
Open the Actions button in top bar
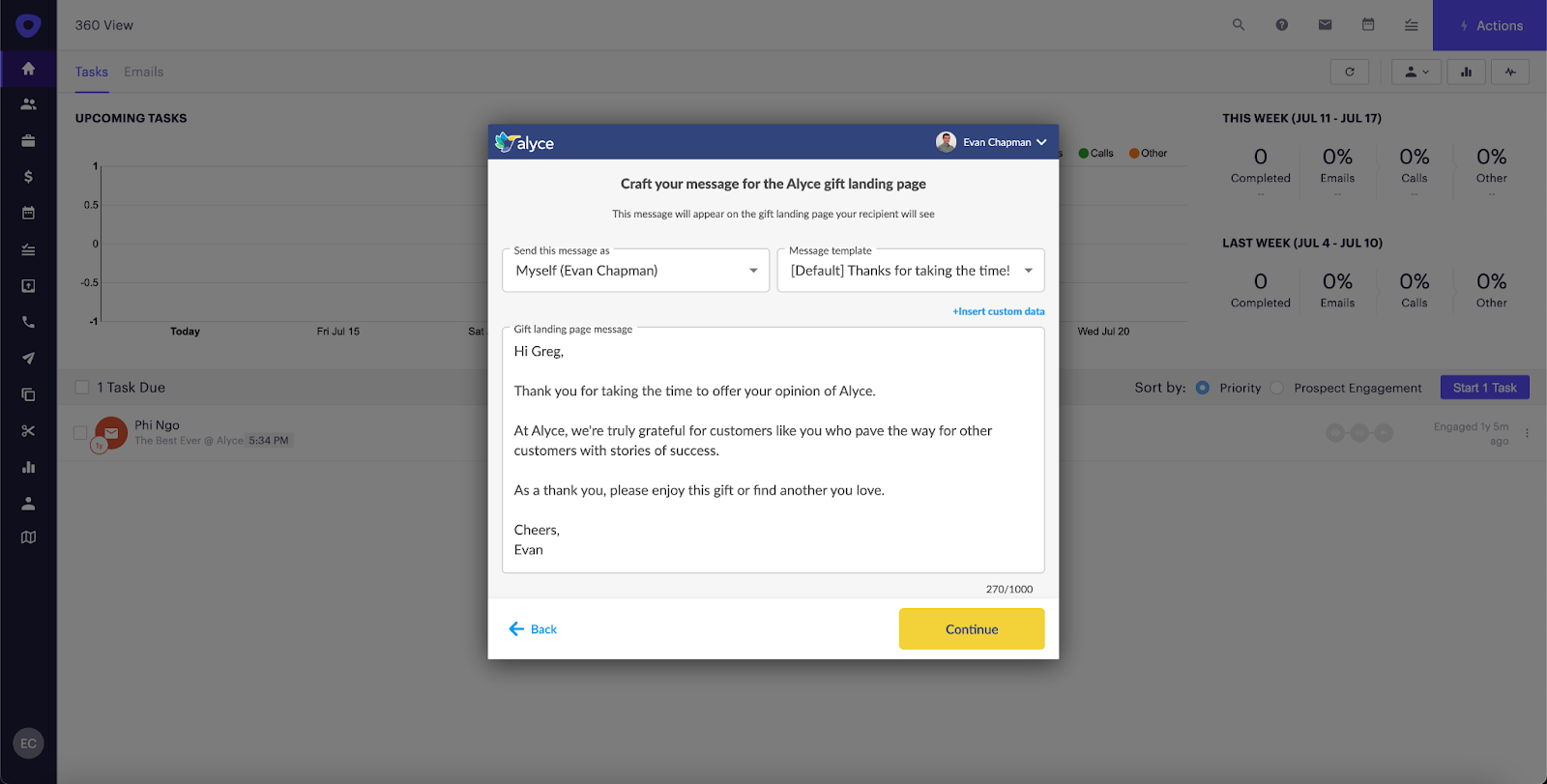[x=1490, y=25]
